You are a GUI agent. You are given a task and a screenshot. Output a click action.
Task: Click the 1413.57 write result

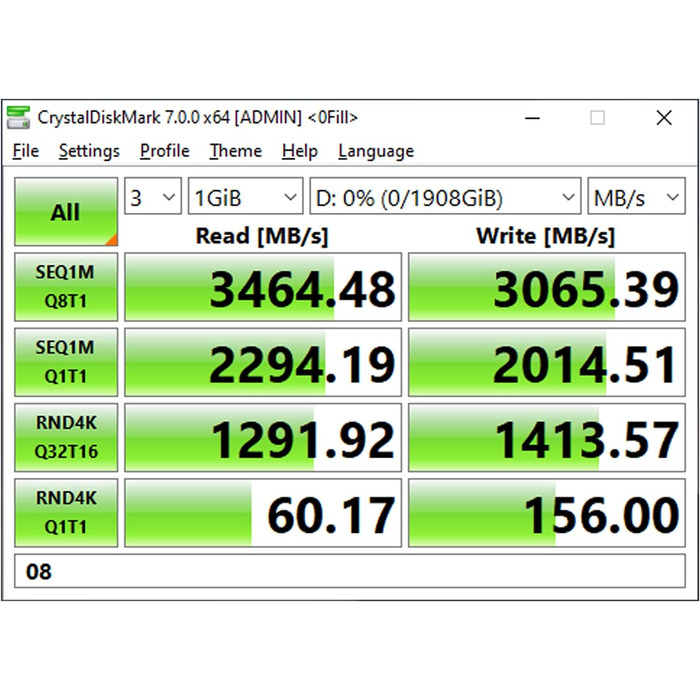click(547, 438)
